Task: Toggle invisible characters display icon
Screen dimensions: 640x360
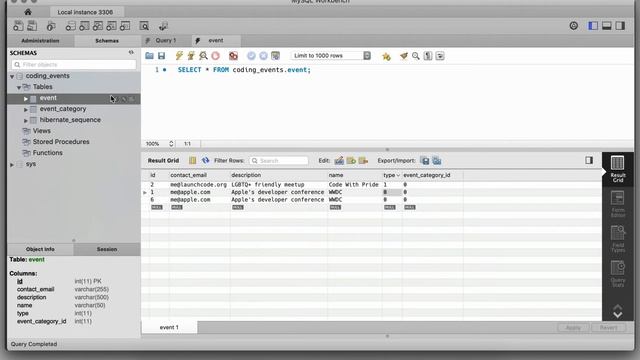Action: pyautogui.click(x=428, y=56)
